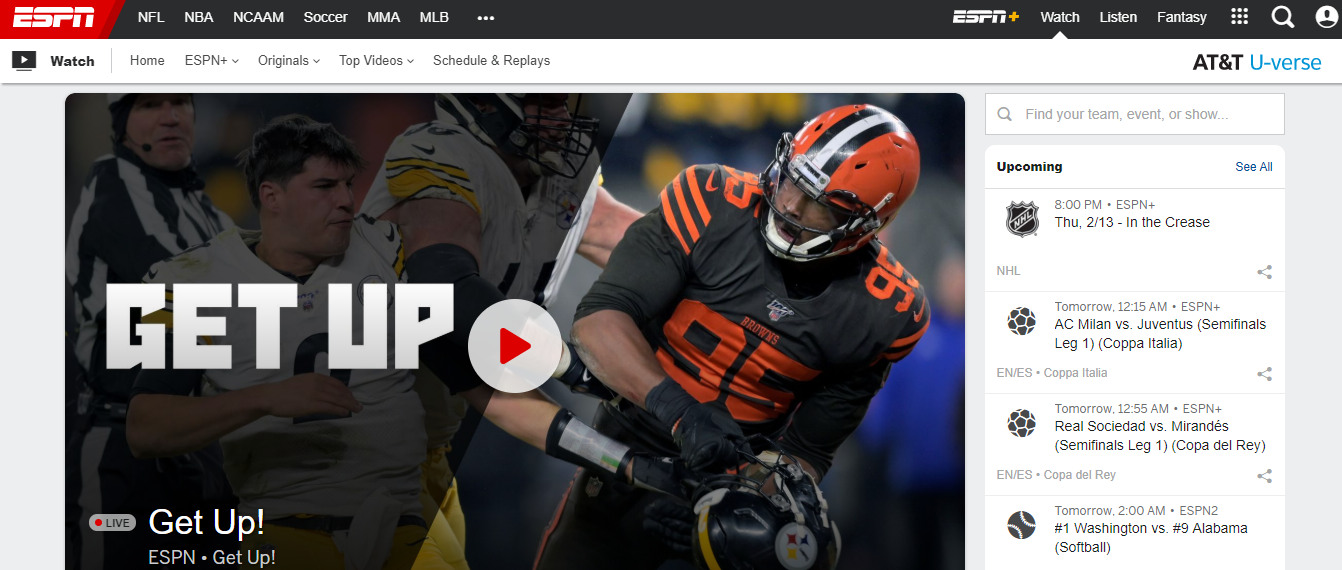The width and height of the screenshot is (1342, 570).
Task: Go to Watch Home
Action: tap(147, 61)
